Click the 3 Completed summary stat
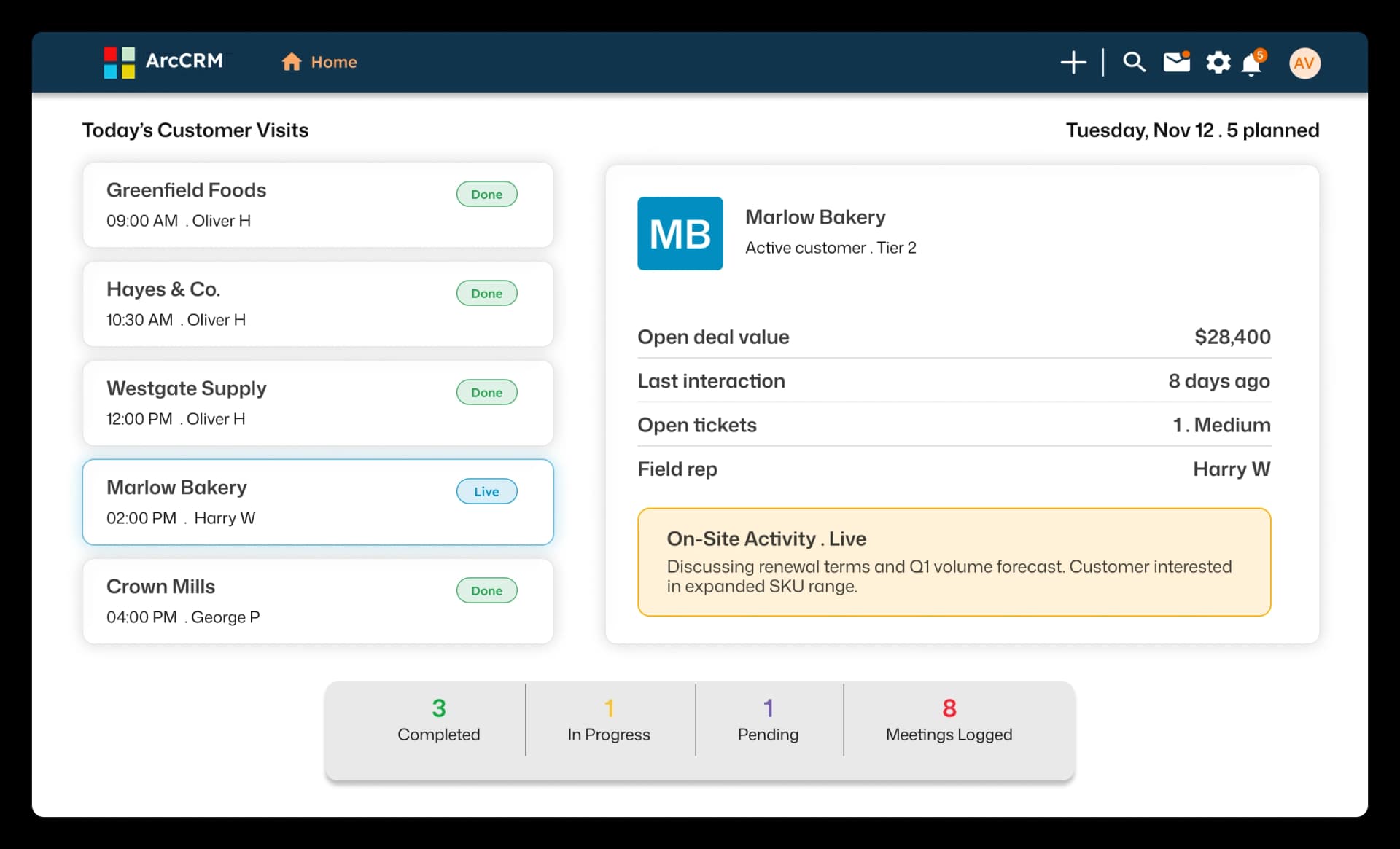Viewport: 1400px width, 849px height. (439, 719)
